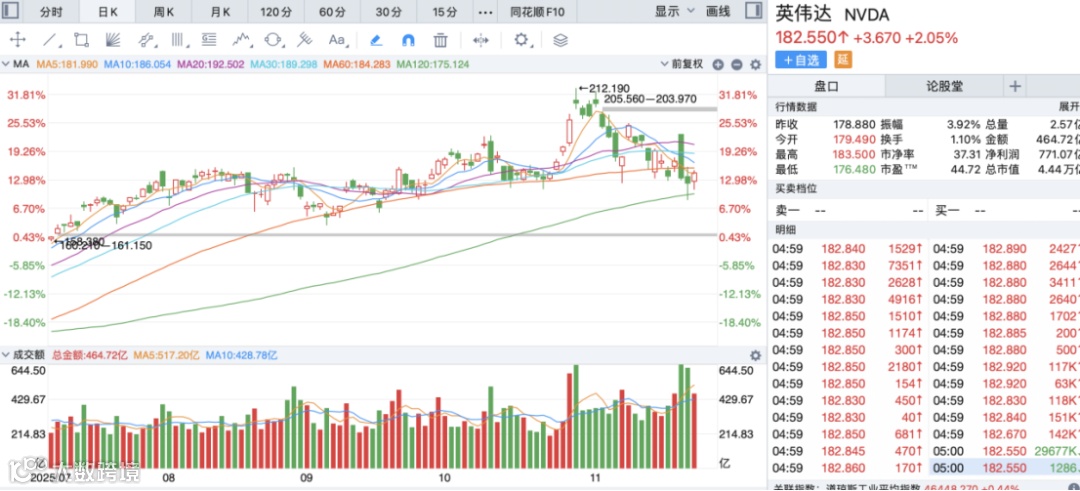The image size is (1080, 491).
Task: Select the Aa text annotation tool
Action: 337,40
